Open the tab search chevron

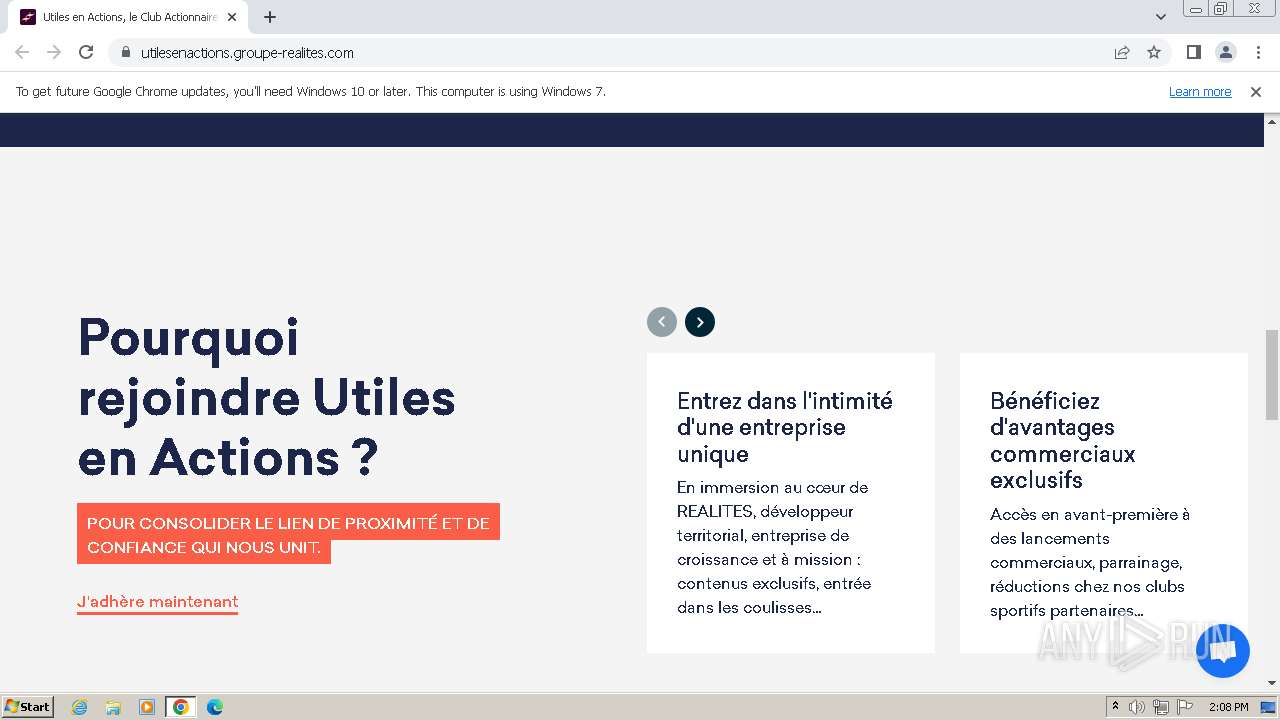(1161, 17)
